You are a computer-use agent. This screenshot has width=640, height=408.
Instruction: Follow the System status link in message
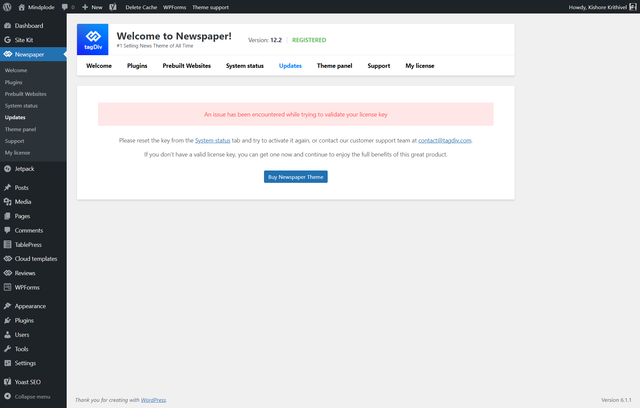pos(212,140)
